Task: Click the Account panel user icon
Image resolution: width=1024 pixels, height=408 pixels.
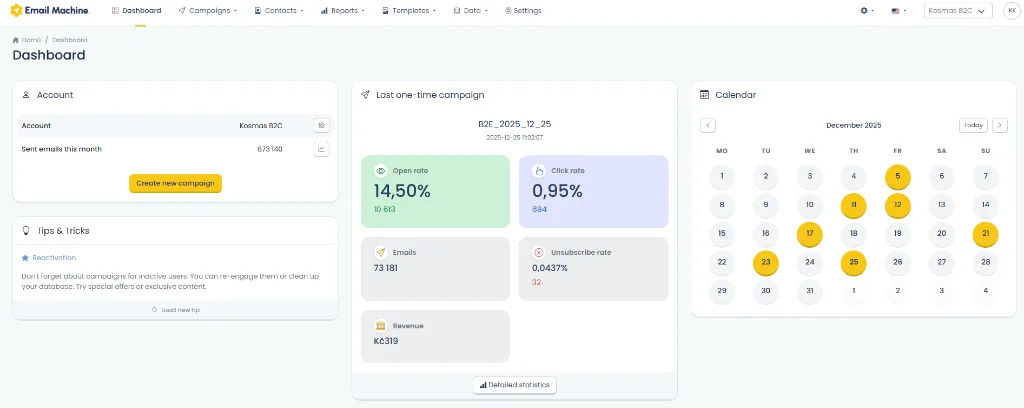Action: pos(26,95)
